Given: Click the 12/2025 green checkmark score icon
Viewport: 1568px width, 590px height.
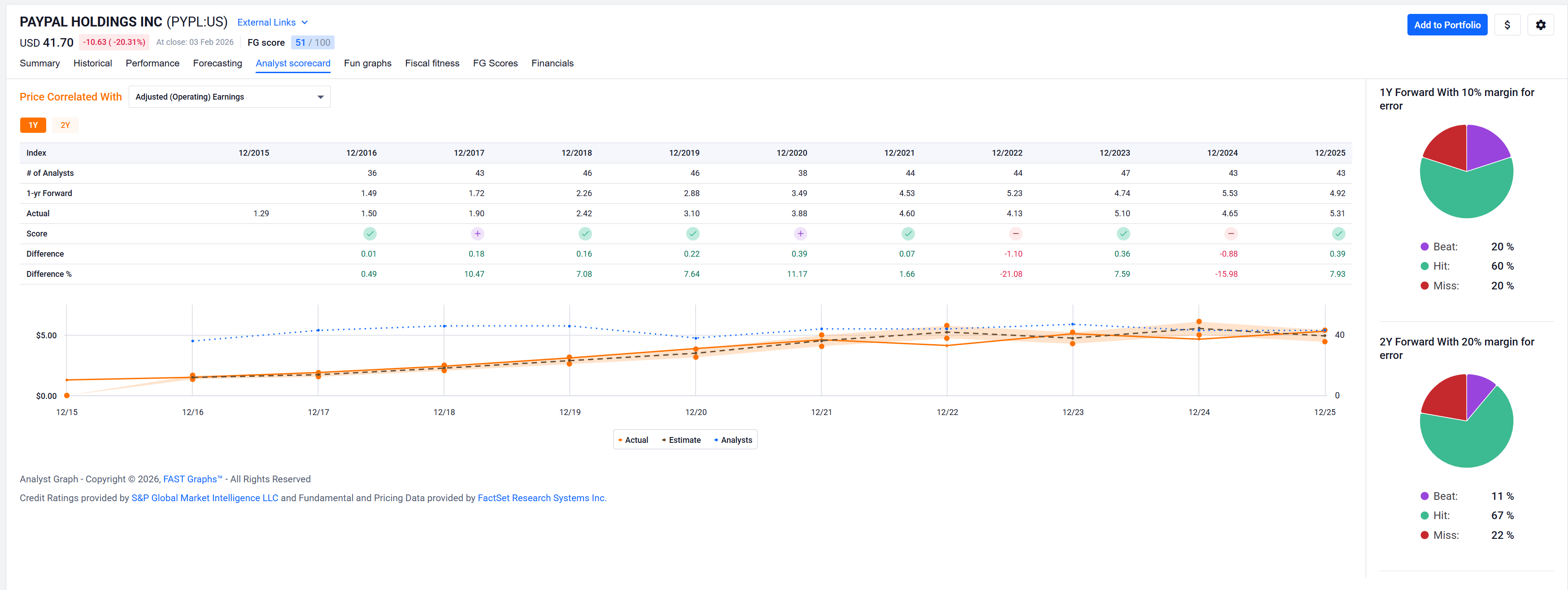Looking at the screenshot, I should 1338,234.
